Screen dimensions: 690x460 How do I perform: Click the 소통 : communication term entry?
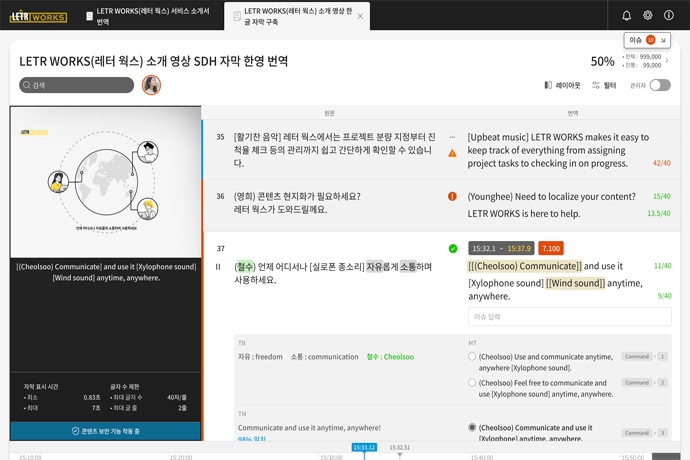324,357
